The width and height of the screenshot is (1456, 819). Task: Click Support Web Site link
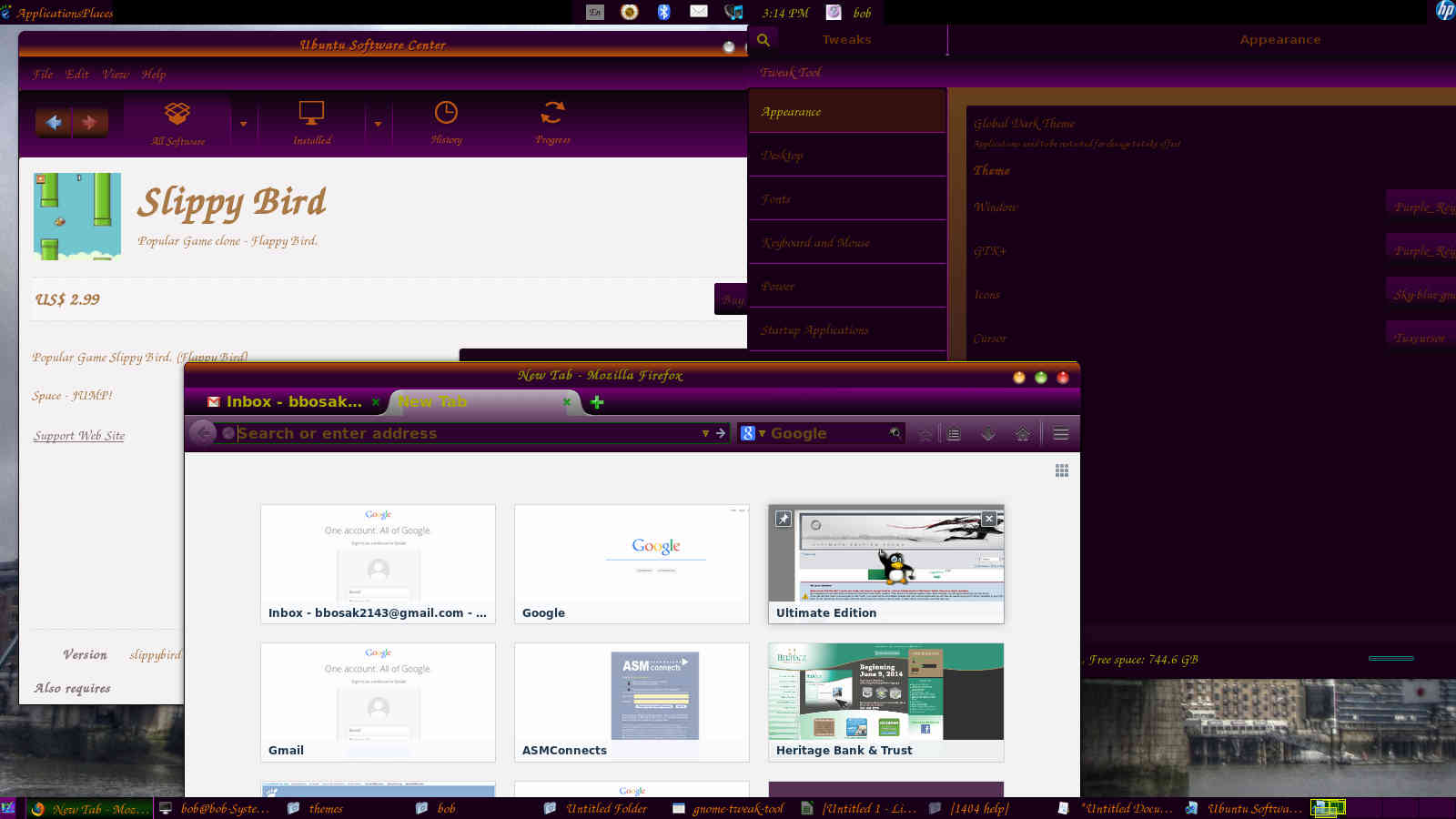click(x=79, y=436)
